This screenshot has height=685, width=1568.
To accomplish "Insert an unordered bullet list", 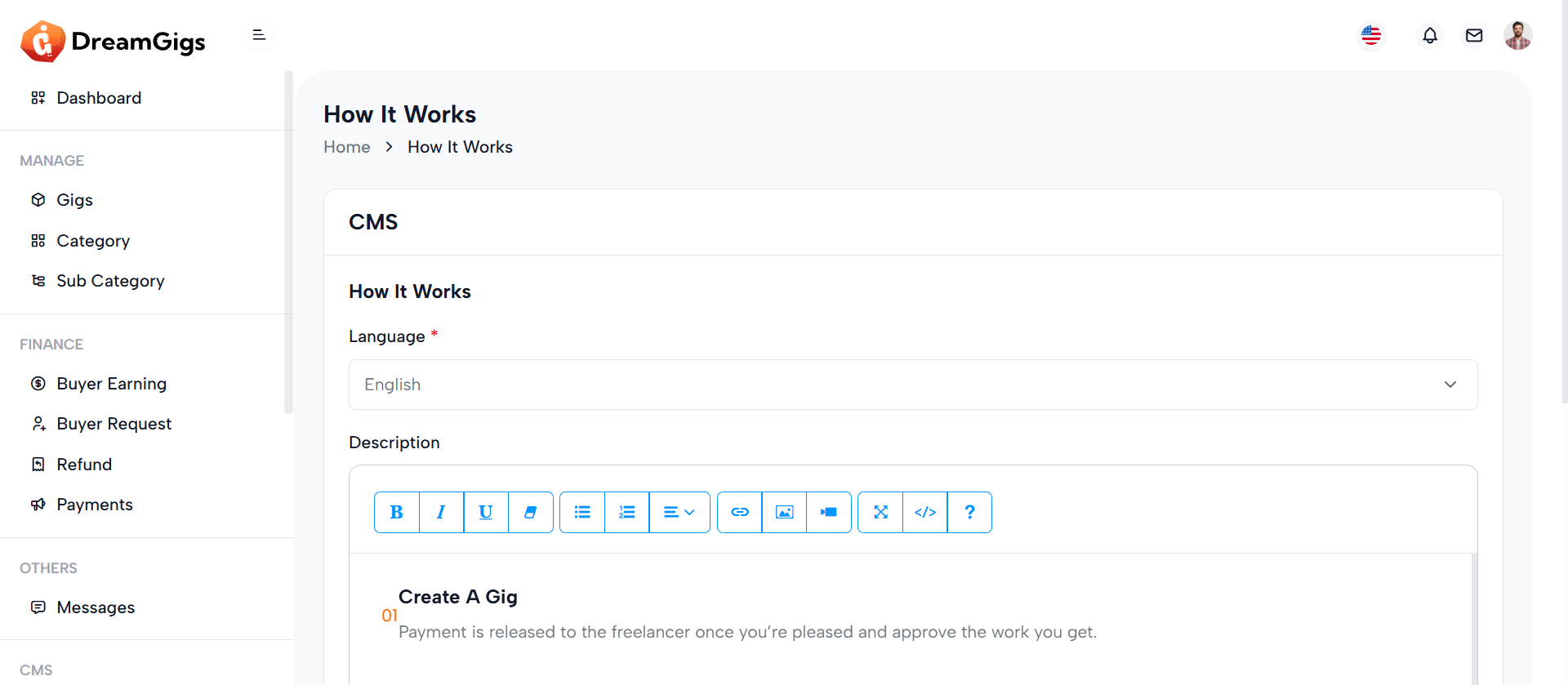I will (582, 512).
